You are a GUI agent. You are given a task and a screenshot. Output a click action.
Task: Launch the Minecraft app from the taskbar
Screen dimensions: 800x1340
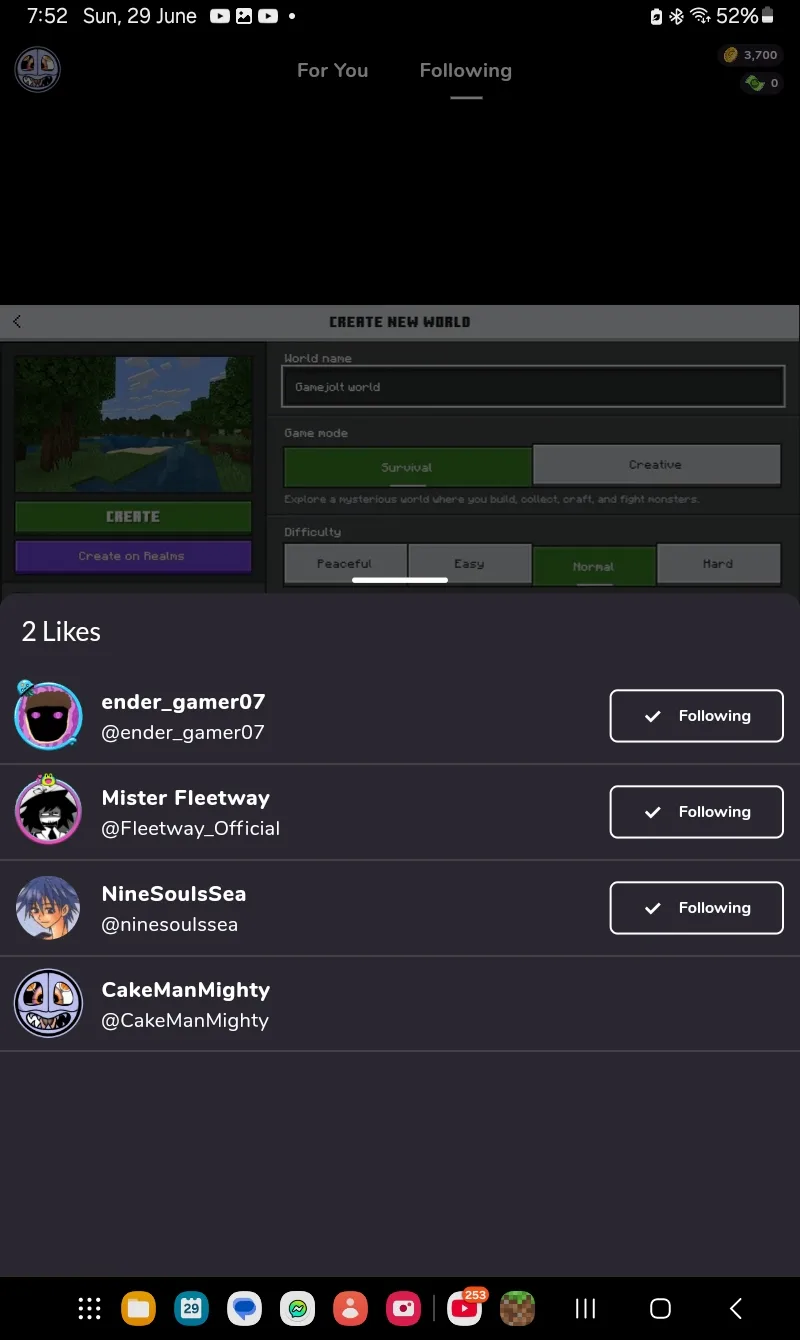coord(518,1308)
